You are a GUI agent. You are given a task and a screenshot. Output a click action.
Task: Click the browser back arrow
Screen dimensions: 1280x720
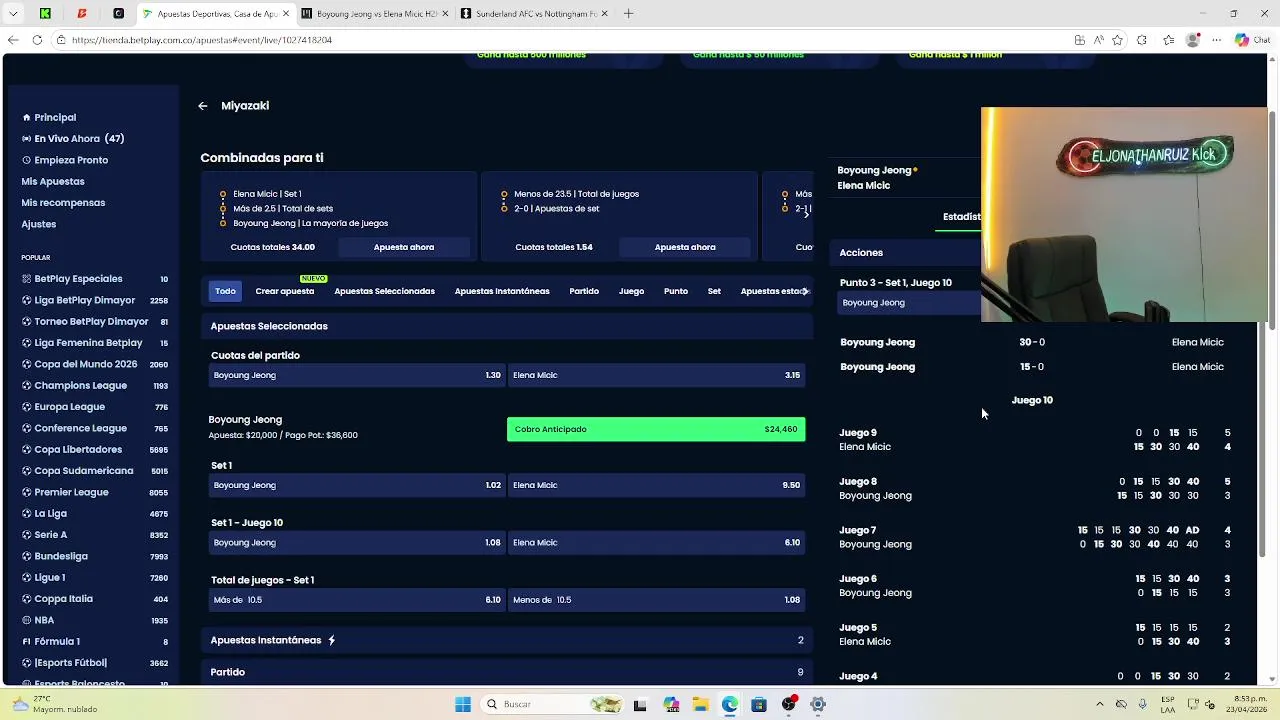tap(12, 40)
